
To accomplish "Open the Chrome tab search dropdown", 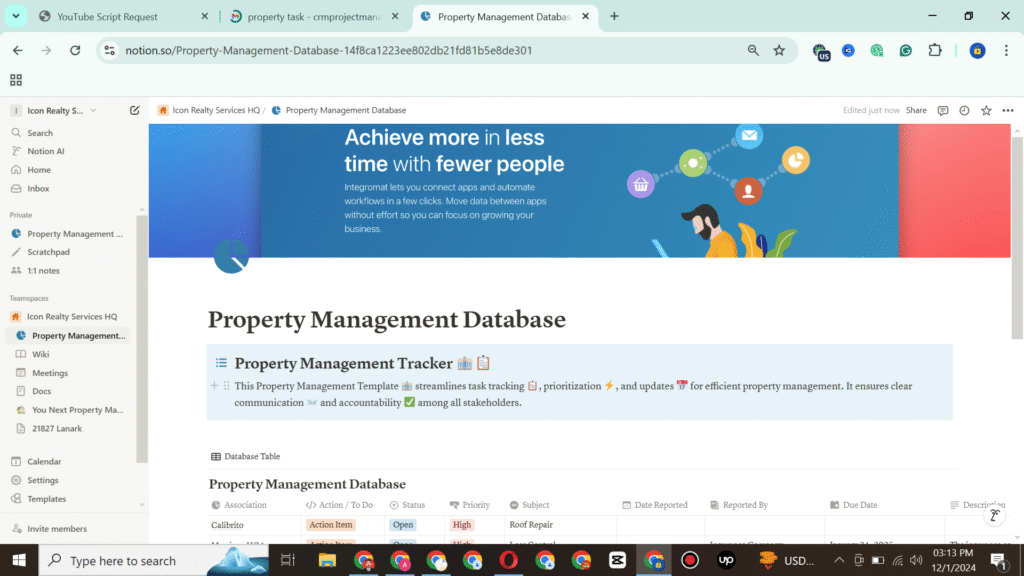I will tap(16, 16).
